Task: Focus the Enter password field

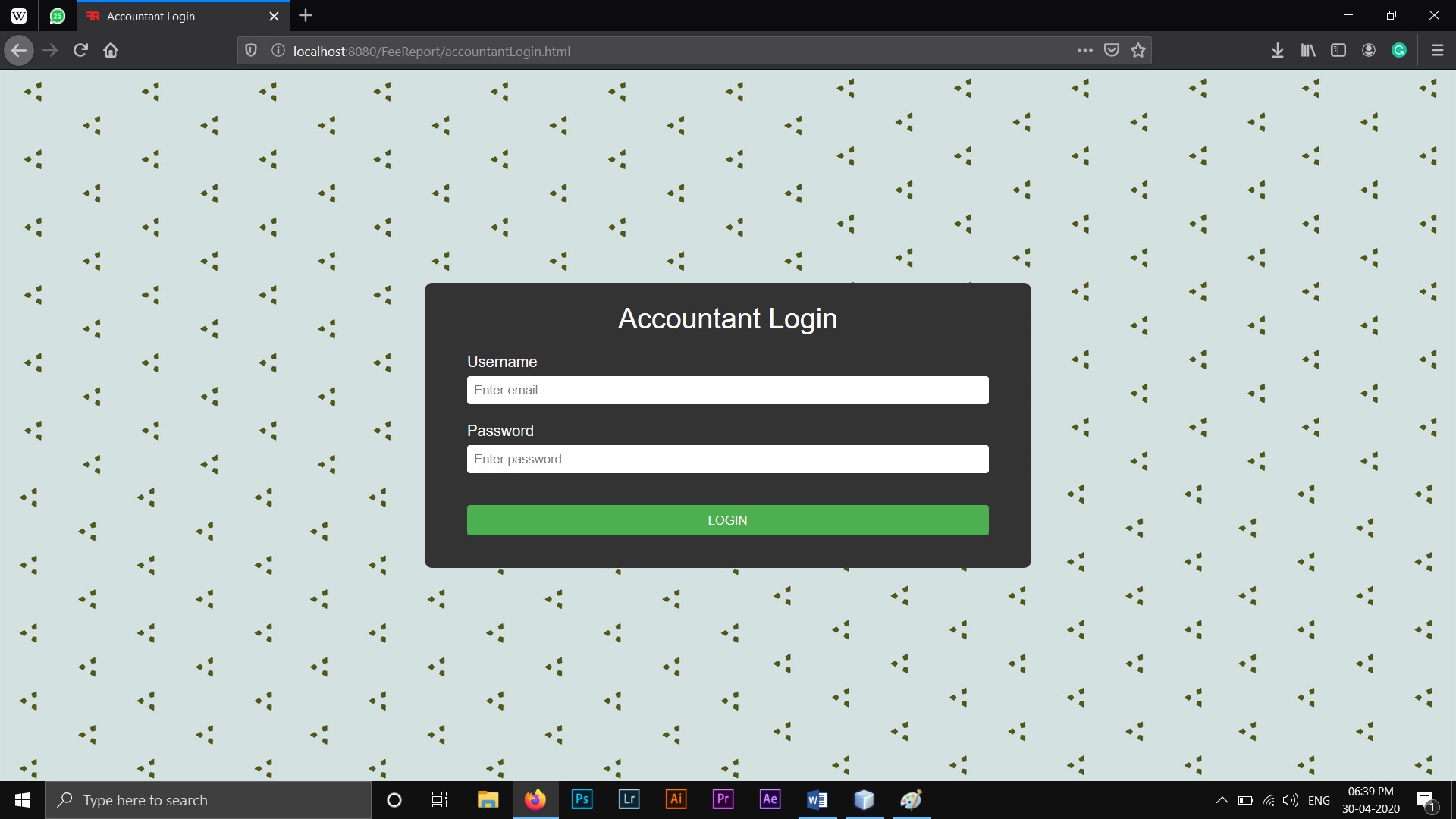Action: coord(727,459)
